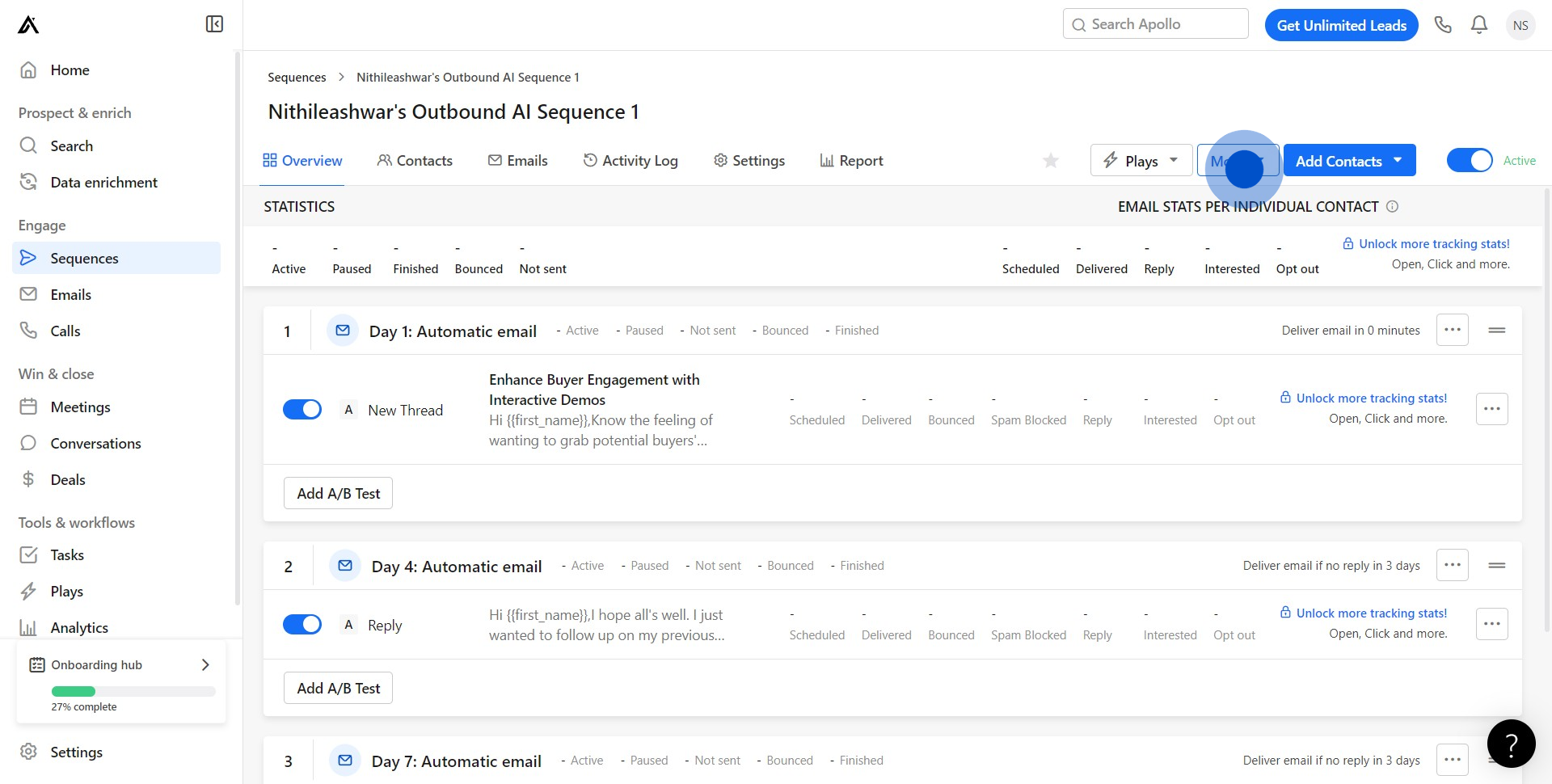Open the notifications bell
The image size is (1552, 784).
1479,25
